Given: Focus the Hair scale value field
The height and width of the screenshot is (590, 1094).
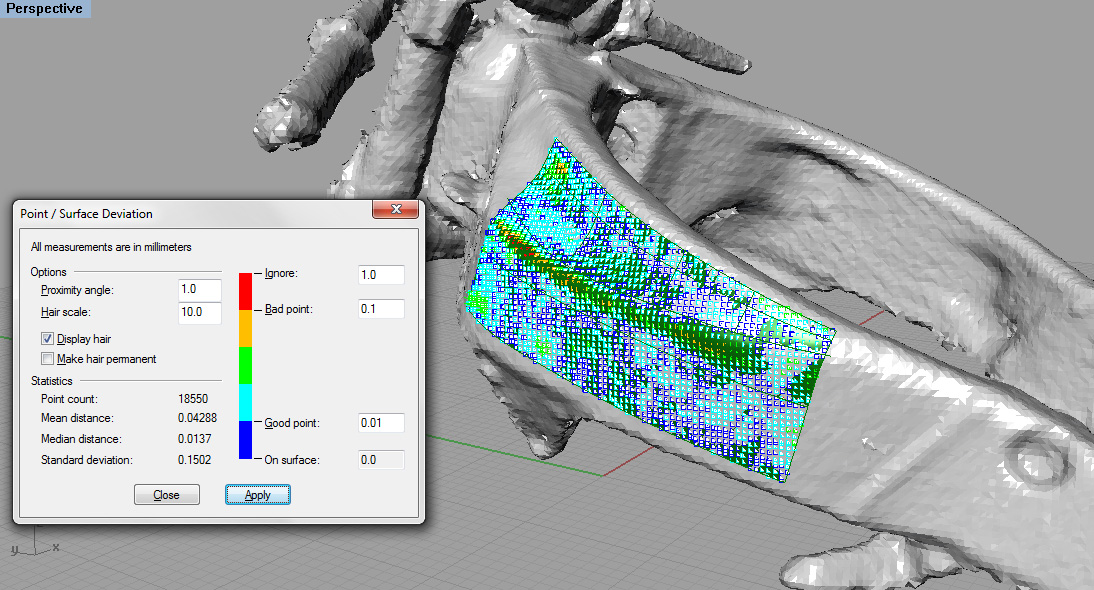Looking at the screenshot, I should pyautogui.click(x=199, y=313).
